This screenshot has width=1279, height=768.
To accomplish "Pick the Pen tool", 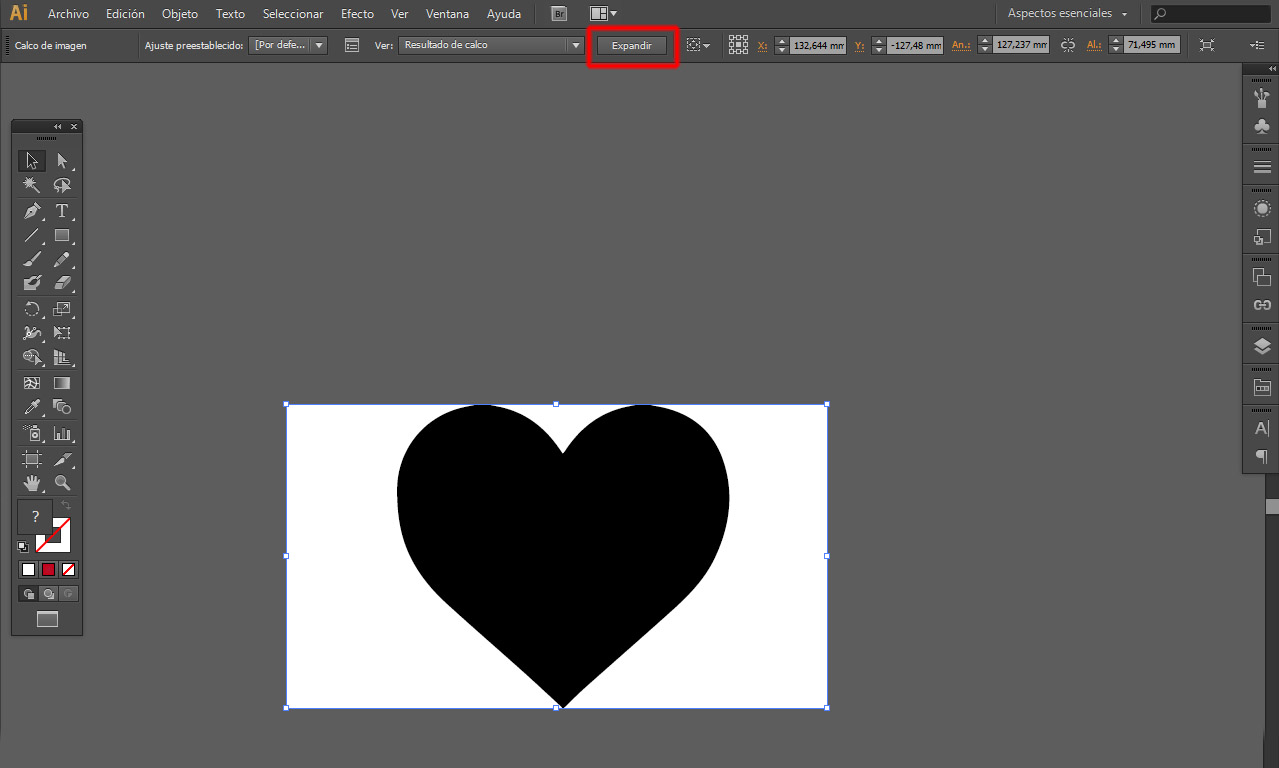I will click(x=31, y=211).
